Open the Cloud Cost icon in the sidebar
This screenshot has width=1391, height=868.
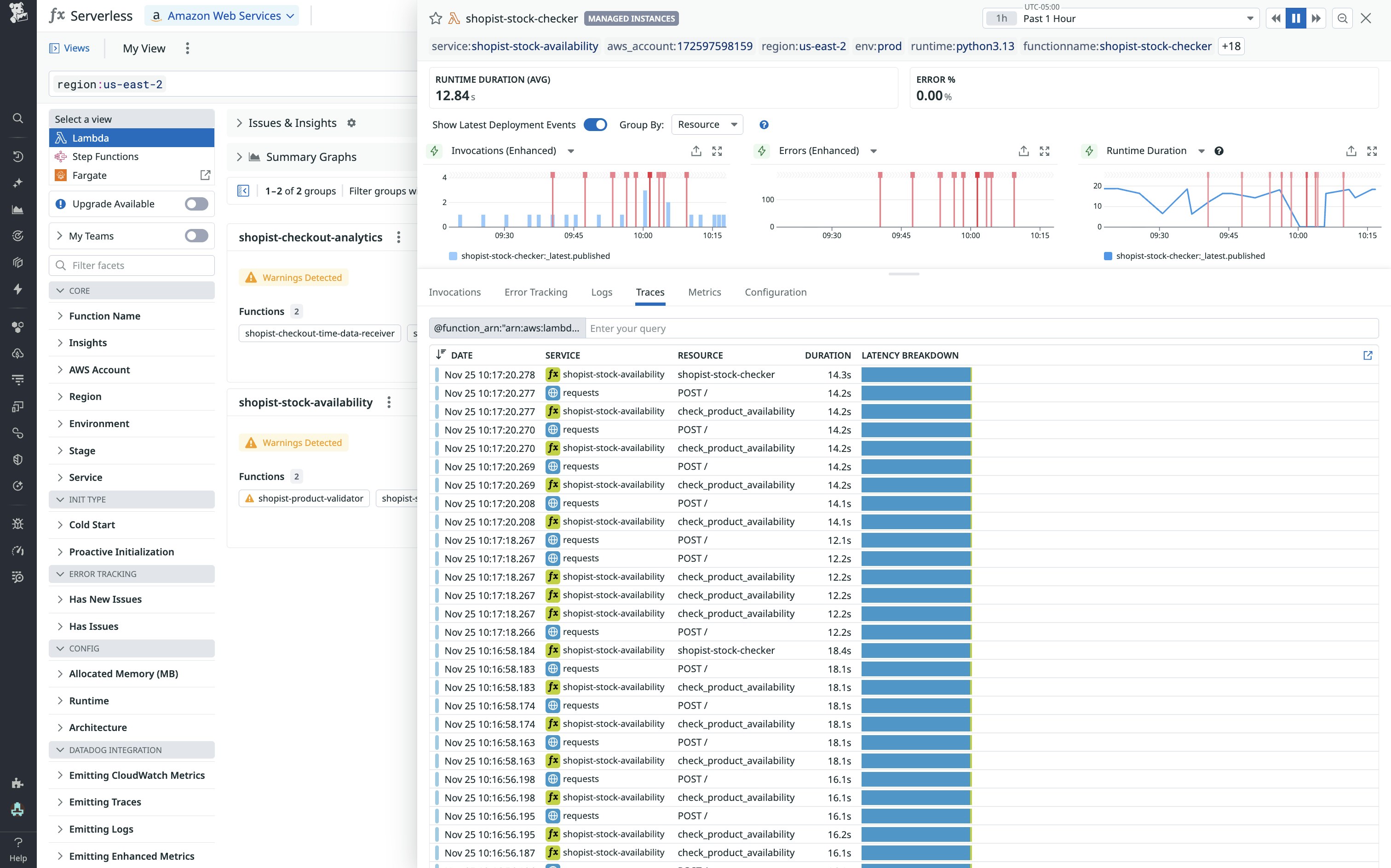[x=18, y=353]
